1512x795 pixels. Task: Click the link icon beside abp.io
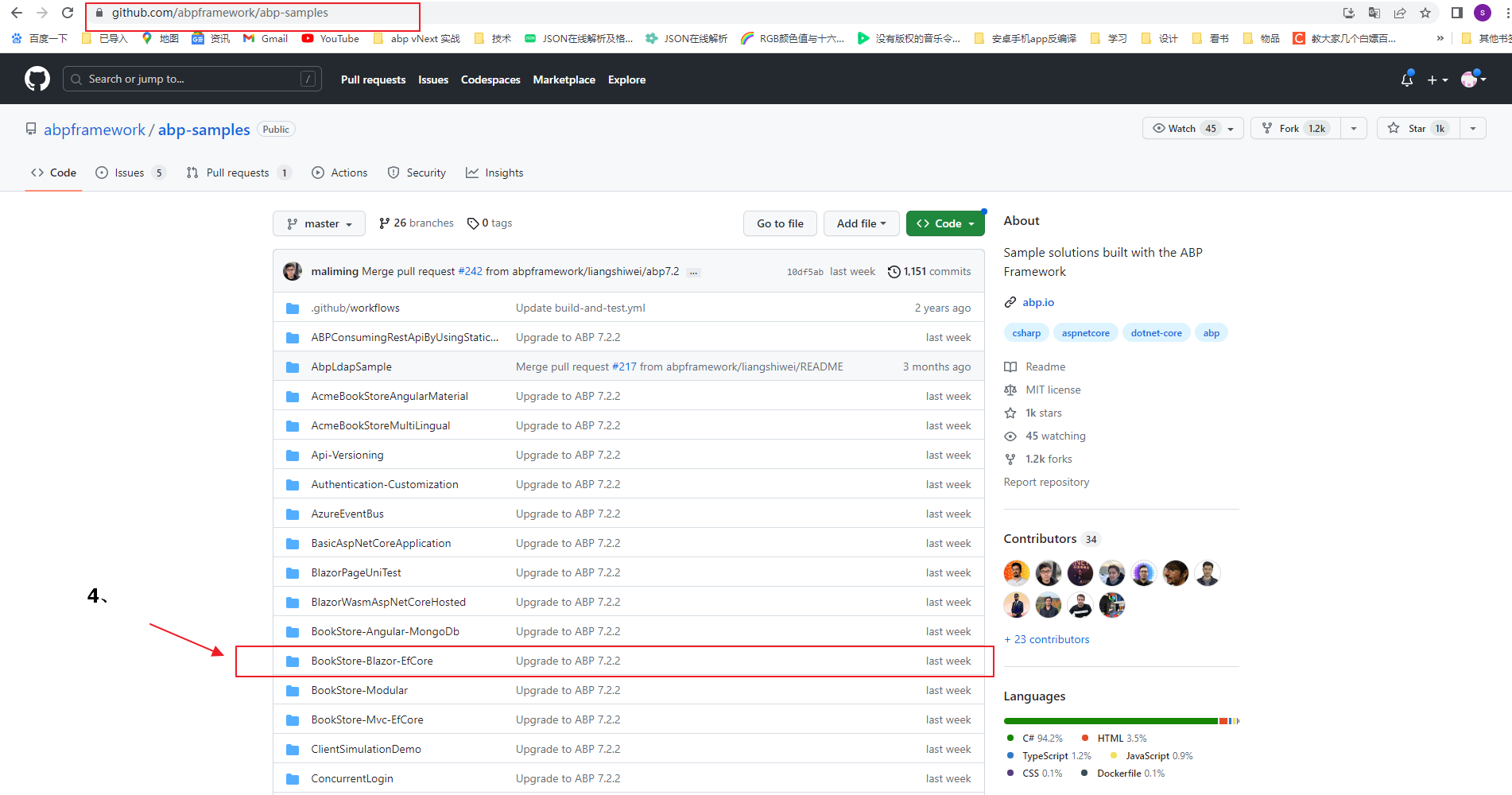tap(1010, 303)
